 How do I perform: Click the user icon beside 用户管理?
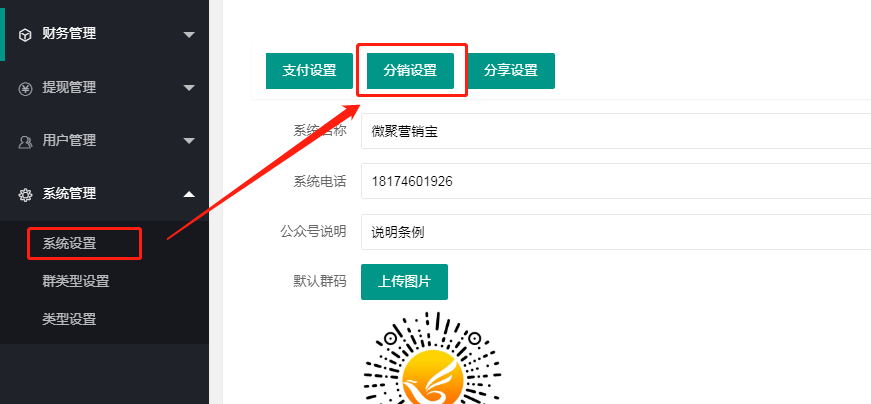[25, 141]
